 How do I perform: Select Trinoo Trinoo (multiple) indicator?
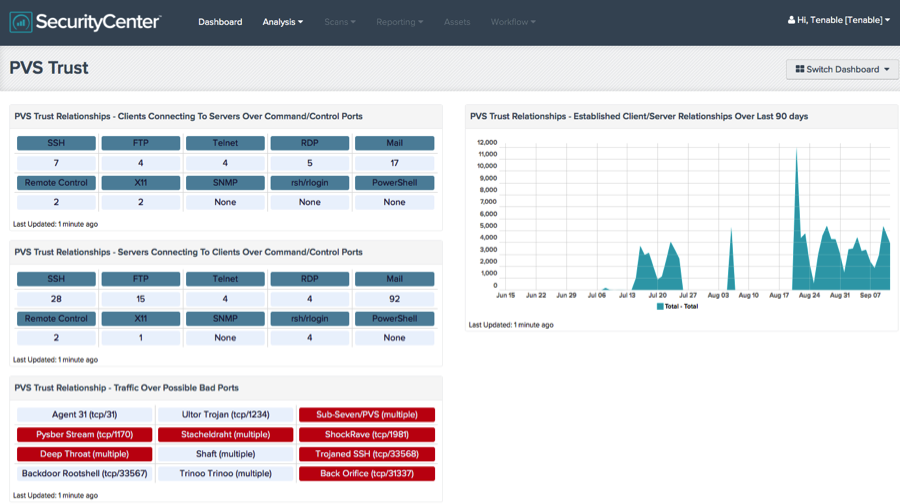tap(226, 474)
